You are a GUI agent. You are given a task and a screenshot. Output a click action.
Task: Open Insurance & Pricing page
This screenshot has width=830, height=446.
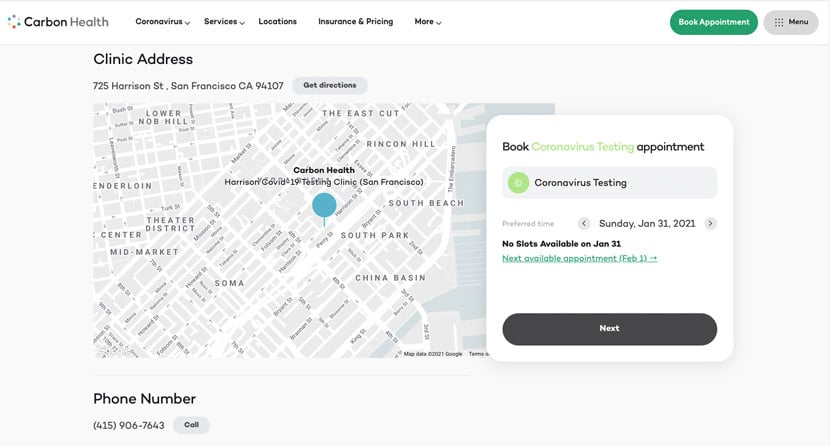click(x=355, y=22)
